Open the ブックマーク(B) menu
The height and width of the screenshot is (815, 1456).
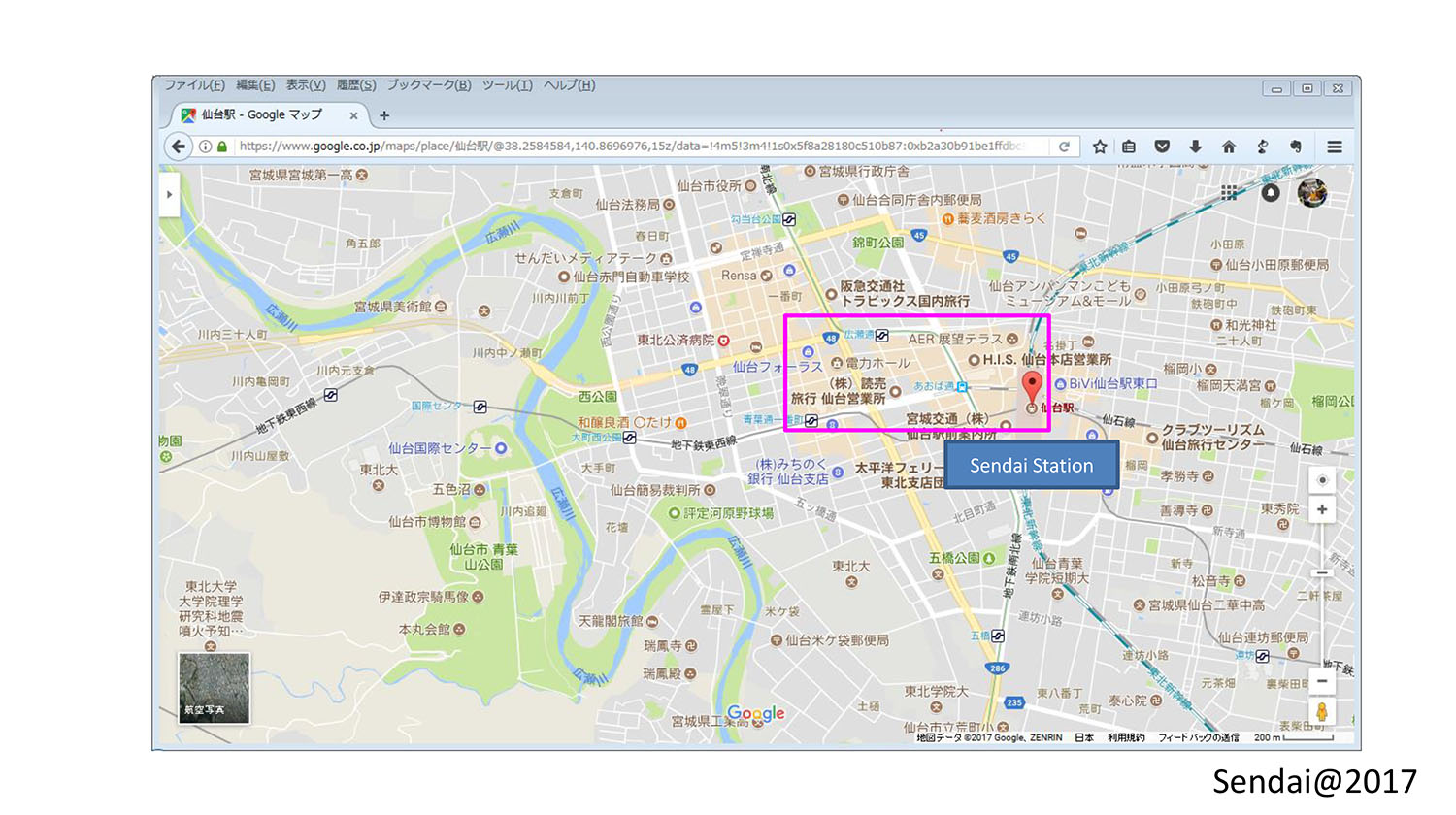pyautogui.click(x=429, y=85)
